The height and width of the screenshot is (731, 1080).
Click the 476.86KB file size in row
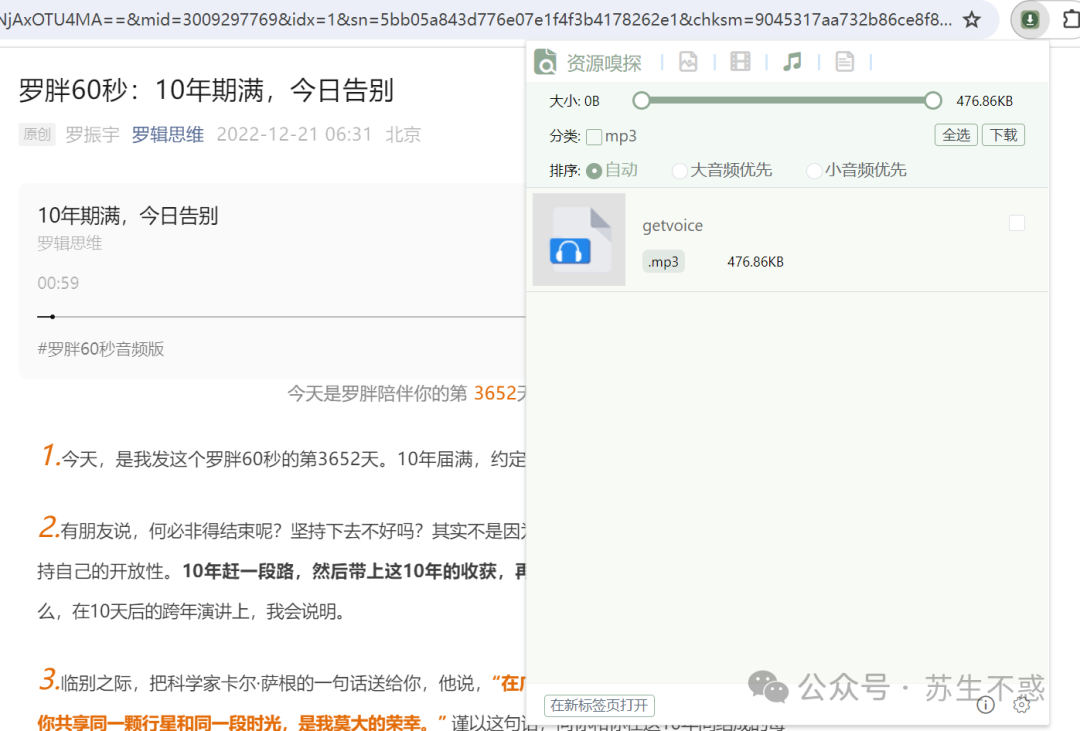[x=756, y=262]
